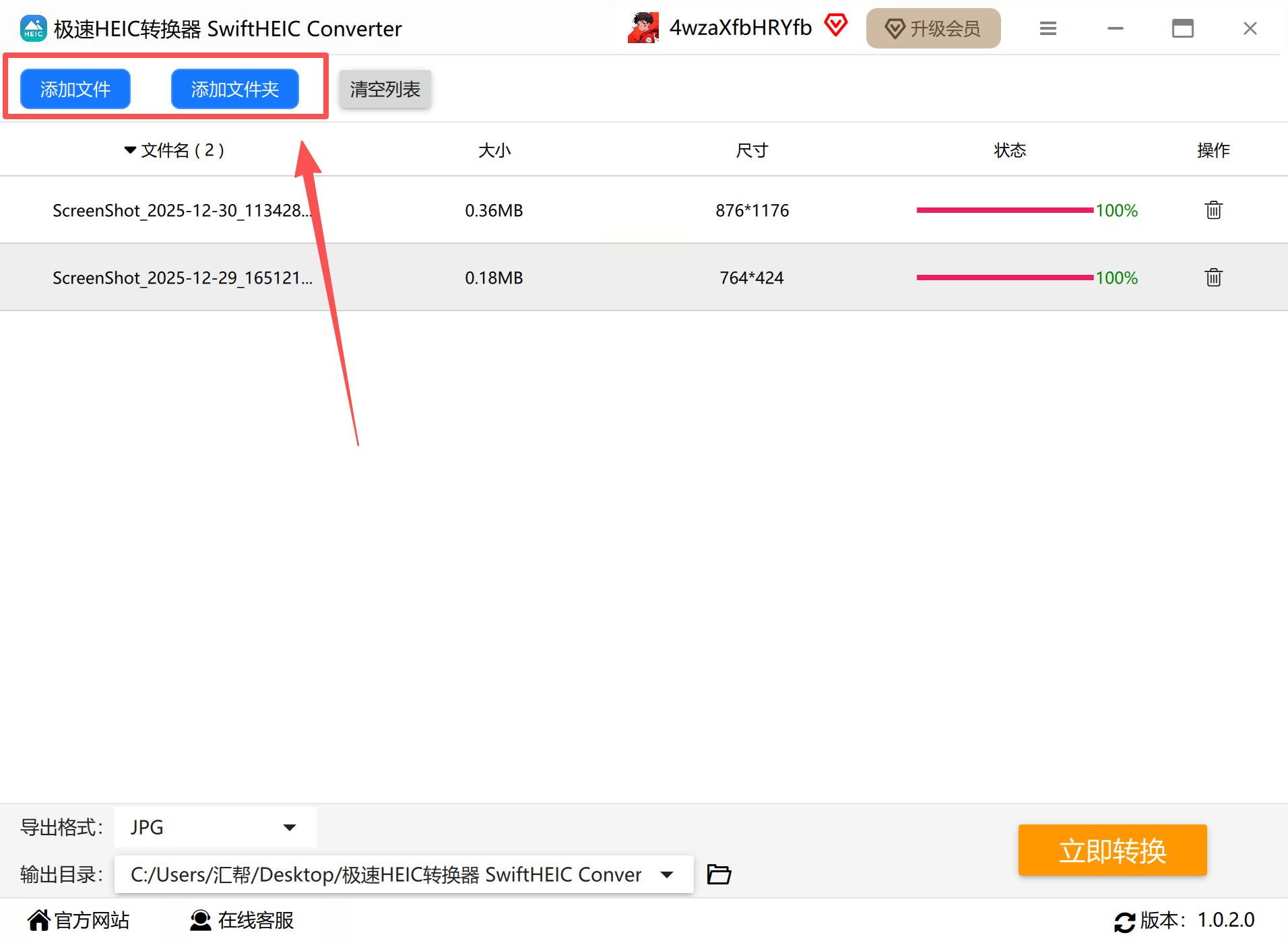Click the 876*1176 dimension cell

(752, 211)
